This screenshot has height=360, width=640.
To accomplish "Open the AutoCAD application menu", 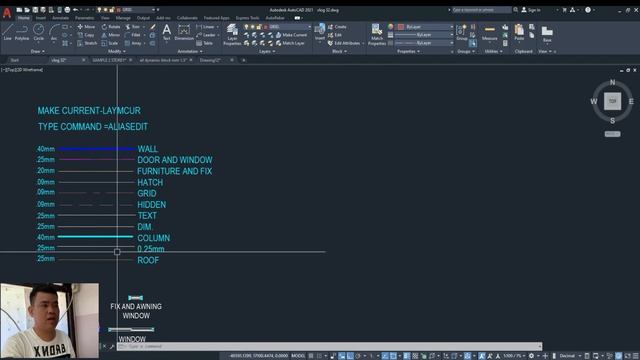I will click(7, 13).
